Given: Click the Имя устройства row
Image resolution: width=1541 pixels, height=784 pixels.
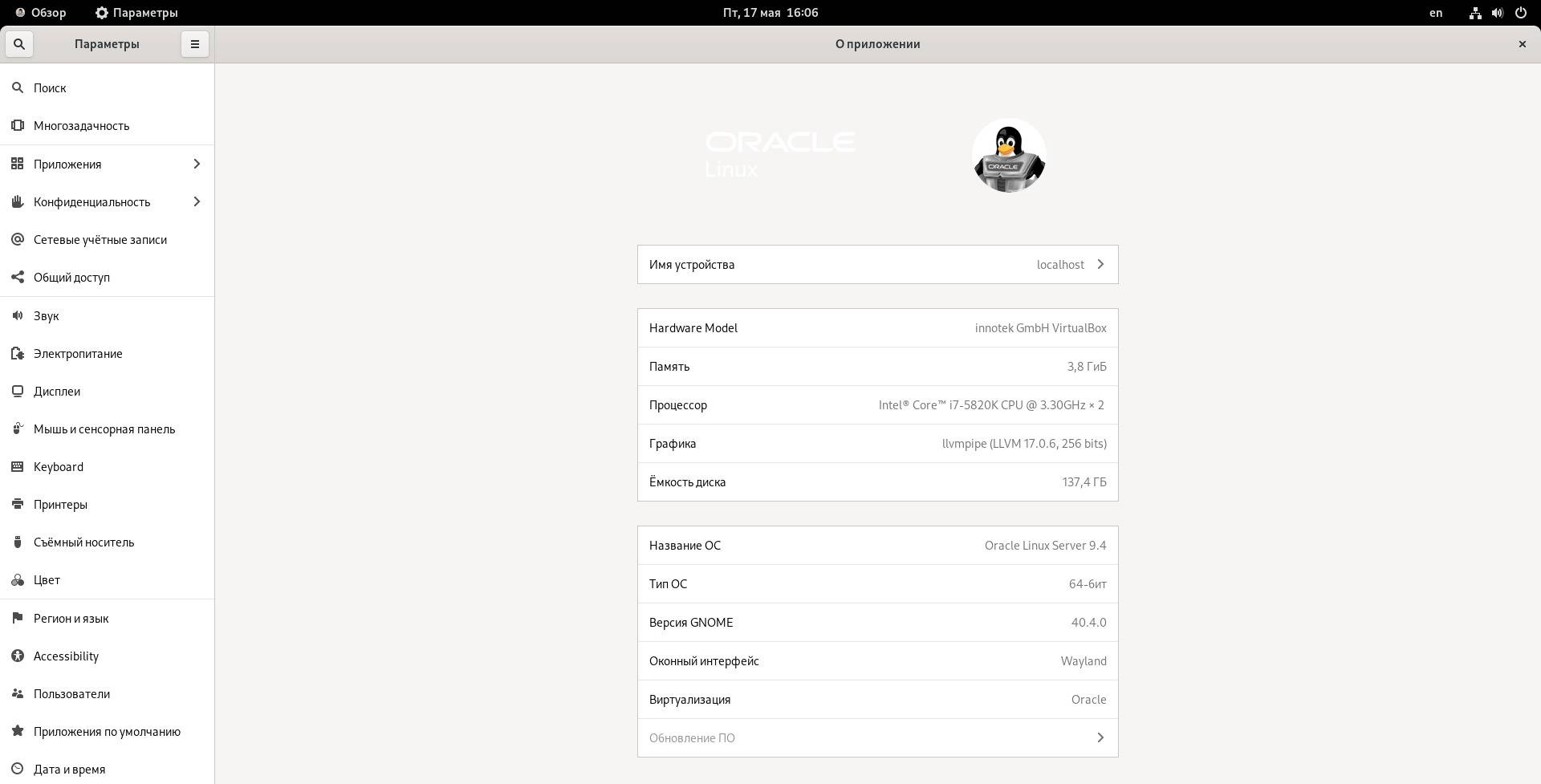Looking at the screenshot, I should [x=877, y=264].
